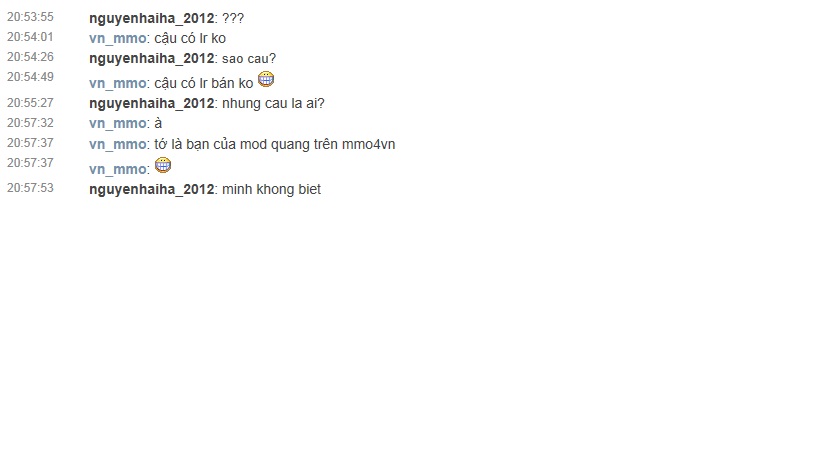Click the message "nhung cau la ai?"
Screen dimensions: 819x460
tap(273, 103)
